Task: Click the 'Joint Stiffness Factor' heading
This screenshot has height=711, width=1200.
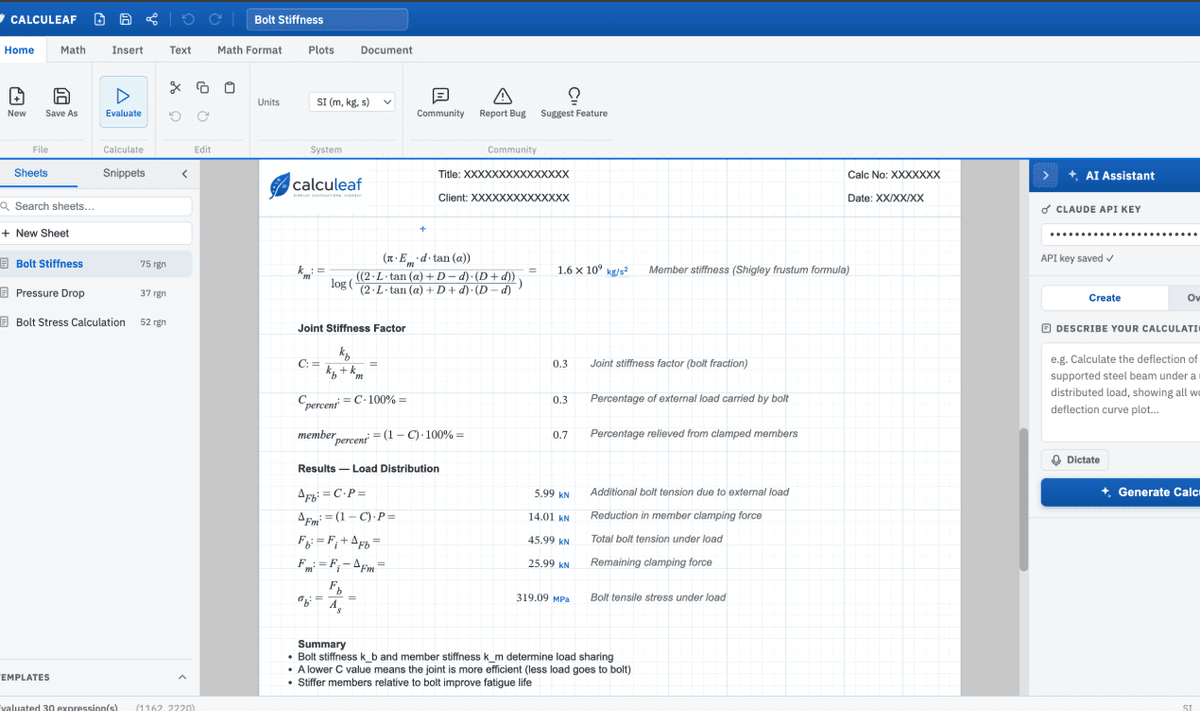Action: click(x=351, y=328)
